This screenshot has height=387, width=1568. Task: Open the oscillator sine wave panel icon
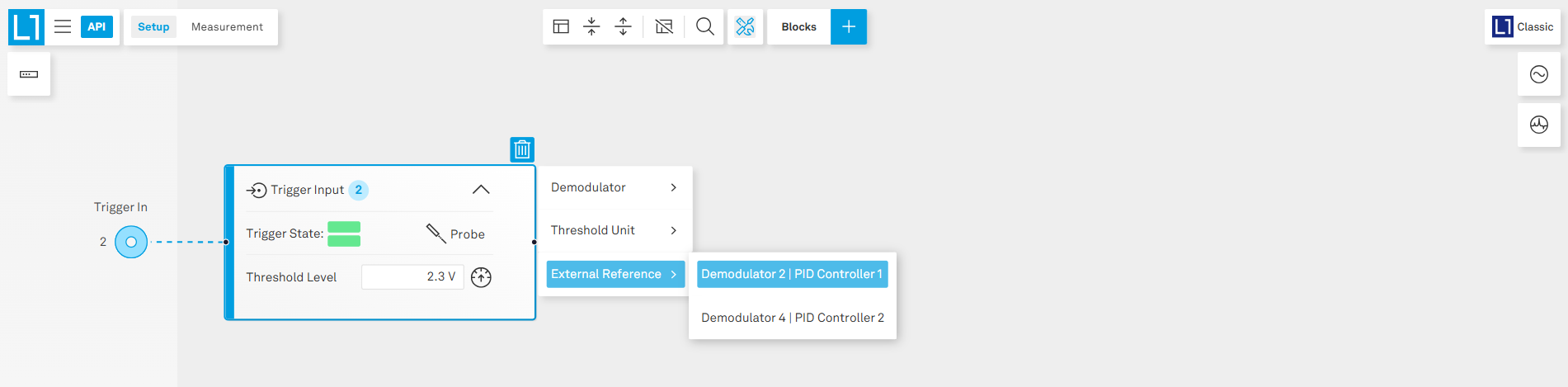(x=1538, y=74)
